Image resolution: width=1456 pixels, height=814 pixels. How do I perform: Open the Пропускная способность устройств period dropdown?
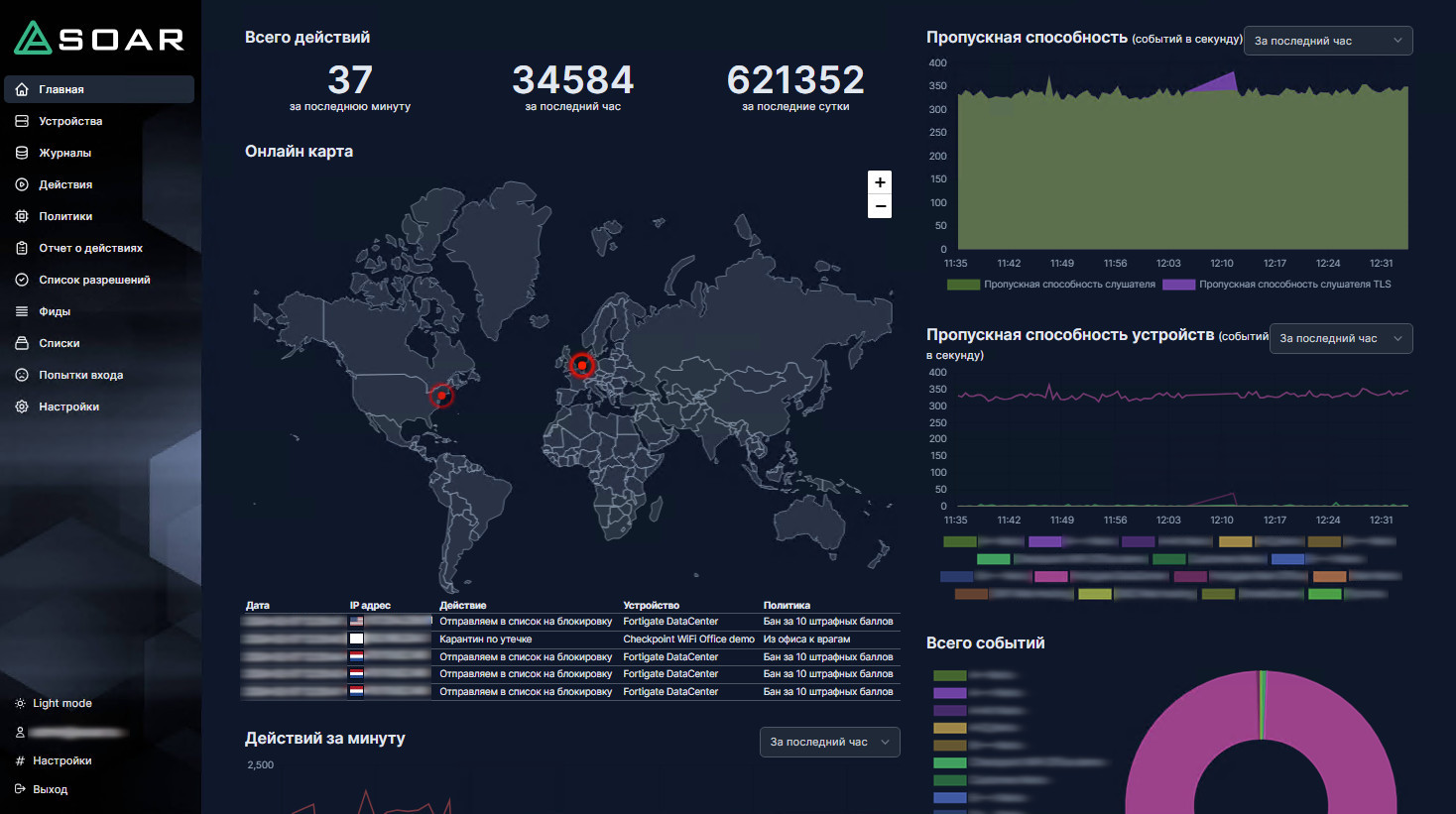tap(1340, 338)
